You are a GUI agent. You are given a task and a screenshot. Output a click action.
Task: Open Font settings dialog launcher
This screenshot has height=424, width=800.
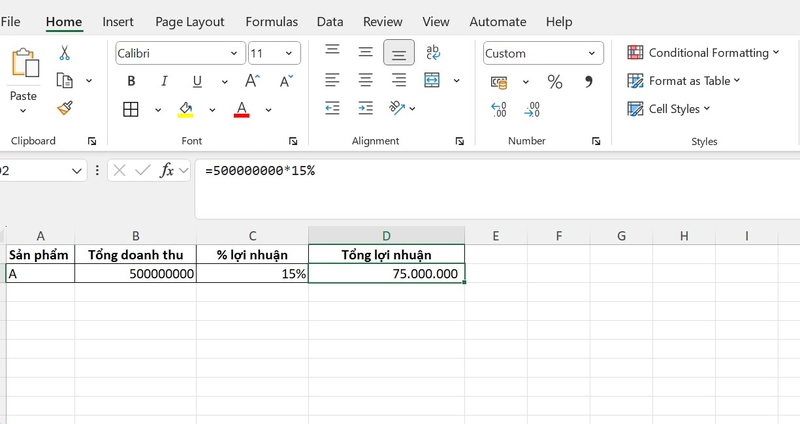tap(293, 141)
